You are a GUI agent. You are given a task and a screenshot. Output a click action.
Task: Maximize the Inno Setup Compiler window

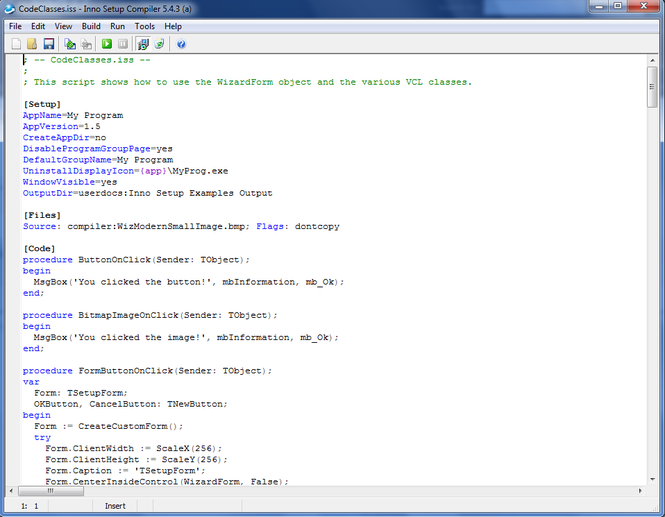[618, 6]
